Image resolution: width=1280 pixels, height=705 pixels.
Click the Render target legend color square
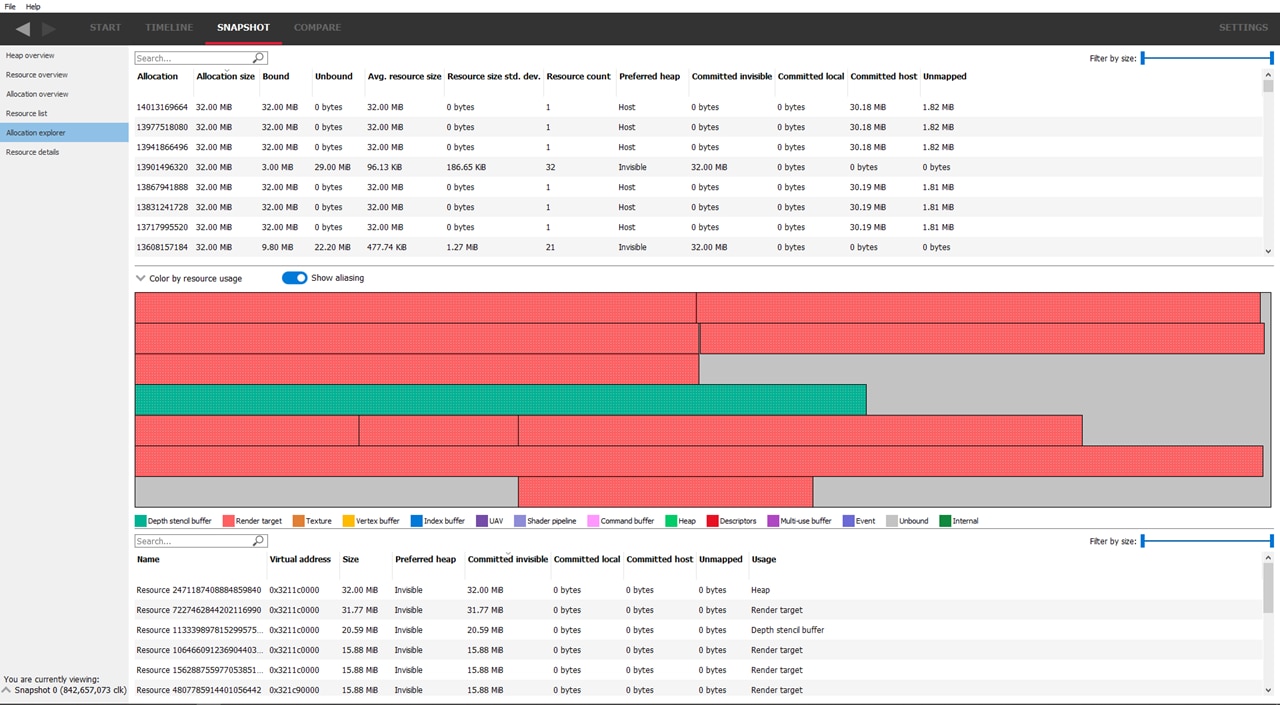click(x=228, y=521)
